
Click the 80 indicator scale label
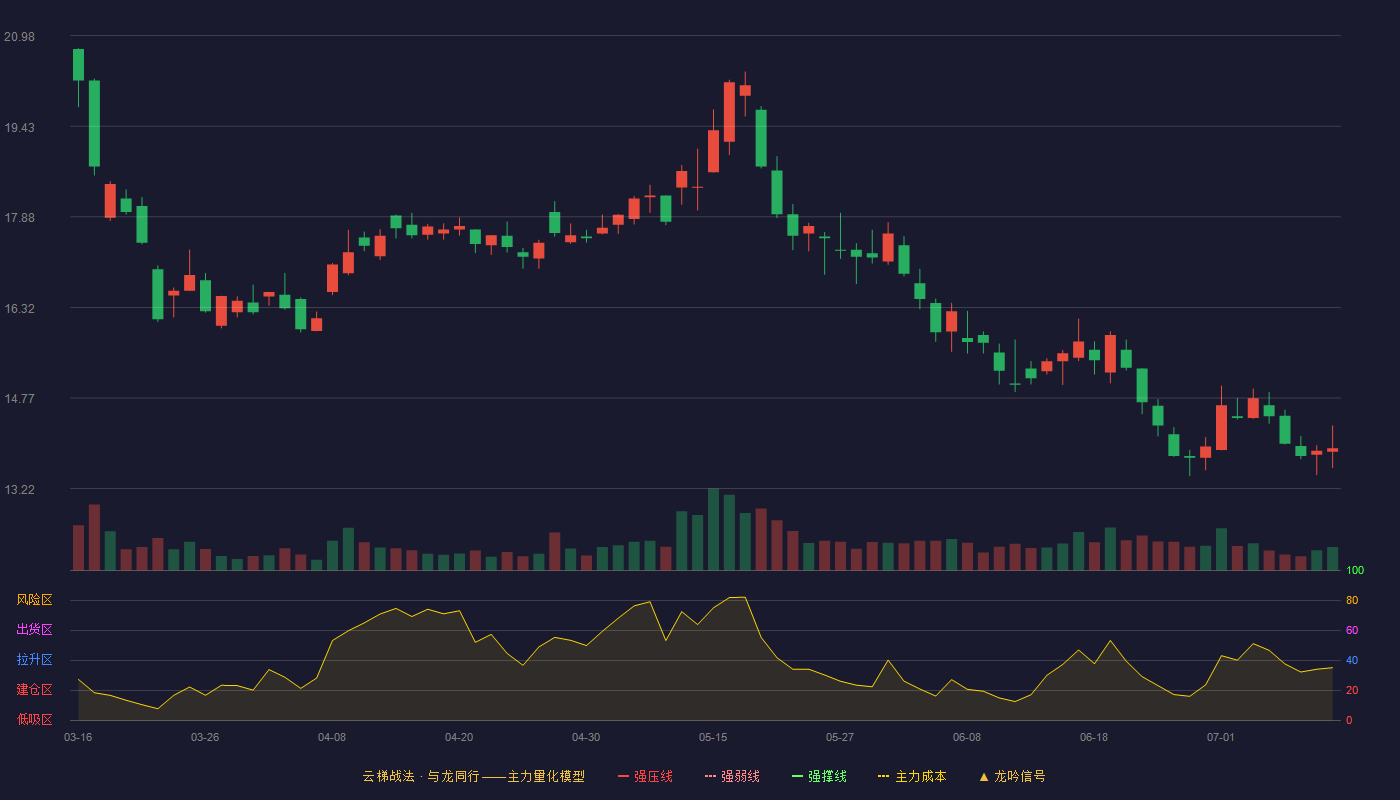pyautogui.click(x=1352, y=600)
